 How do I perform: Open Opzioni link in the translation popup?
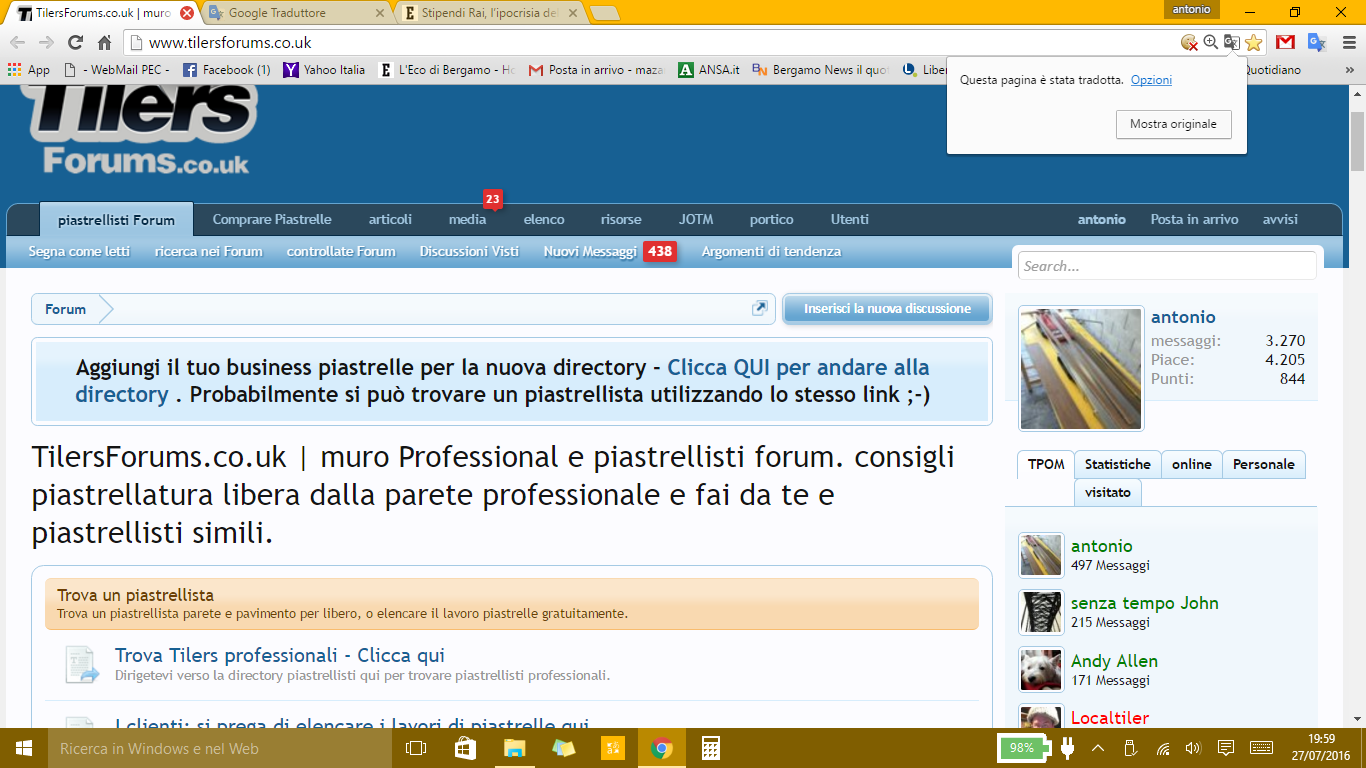coord(1151,80)
